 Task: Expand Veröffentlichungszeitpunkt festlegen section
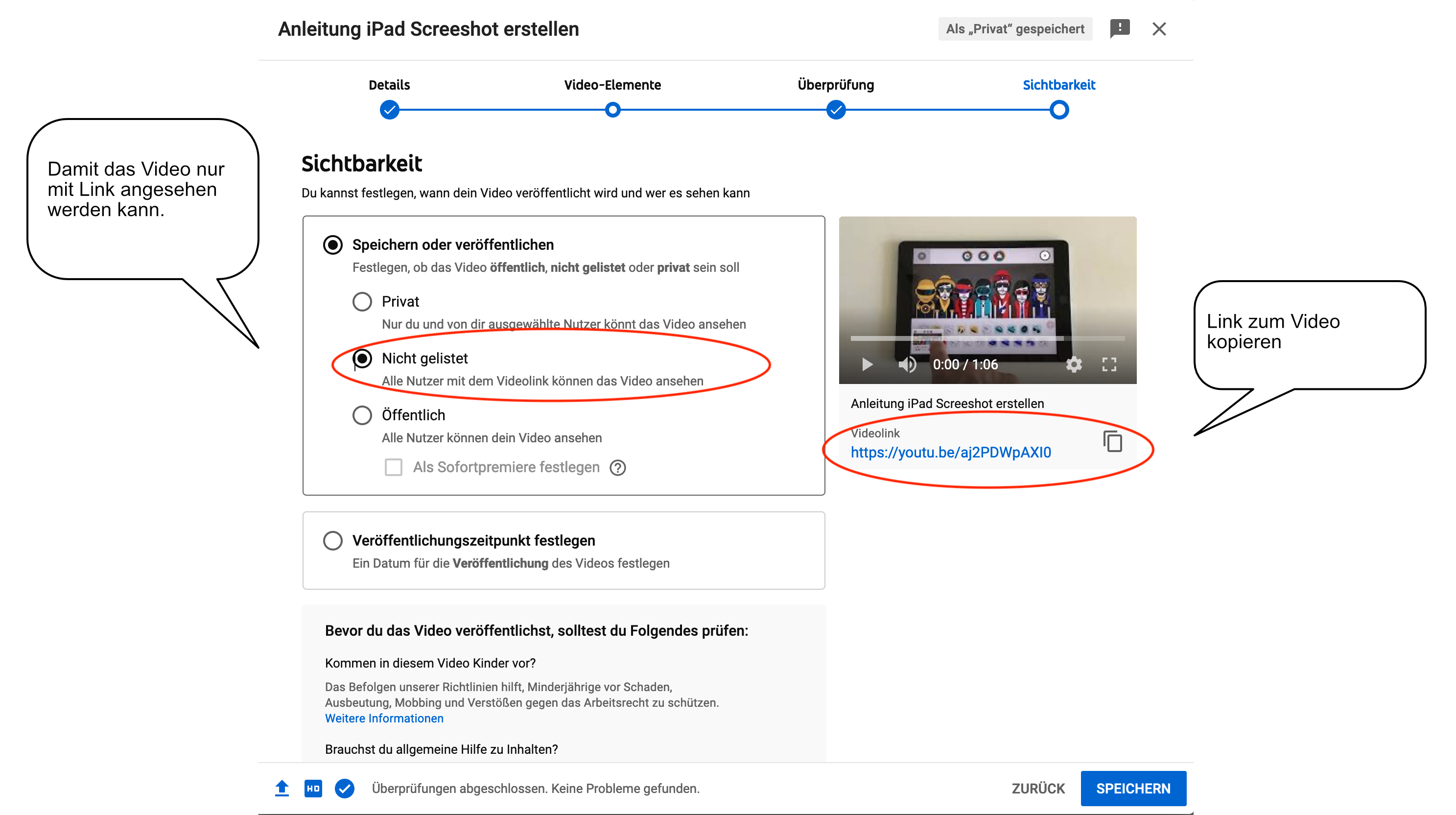click(x=332, y=541)
